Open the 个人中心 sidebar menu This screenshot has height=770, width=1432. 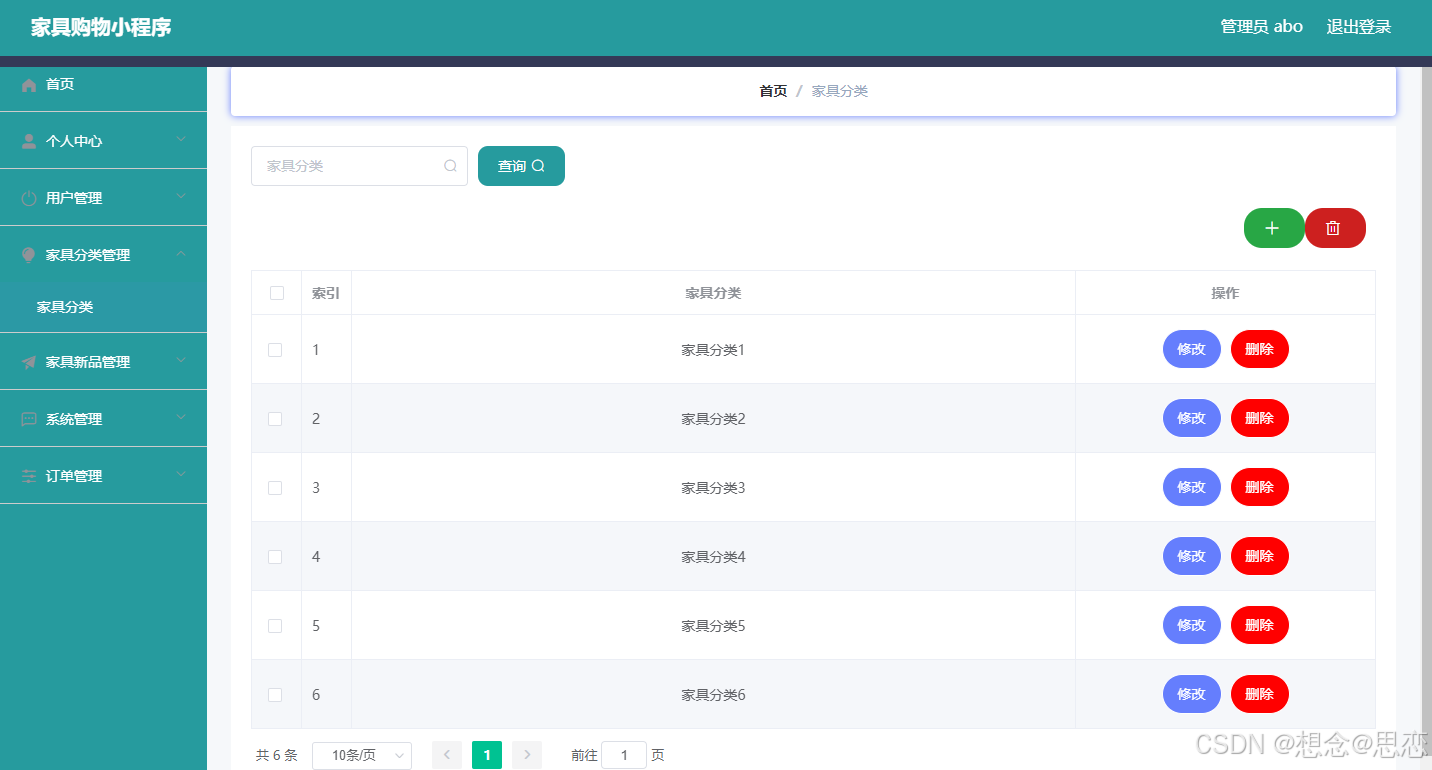pos(103,141)
